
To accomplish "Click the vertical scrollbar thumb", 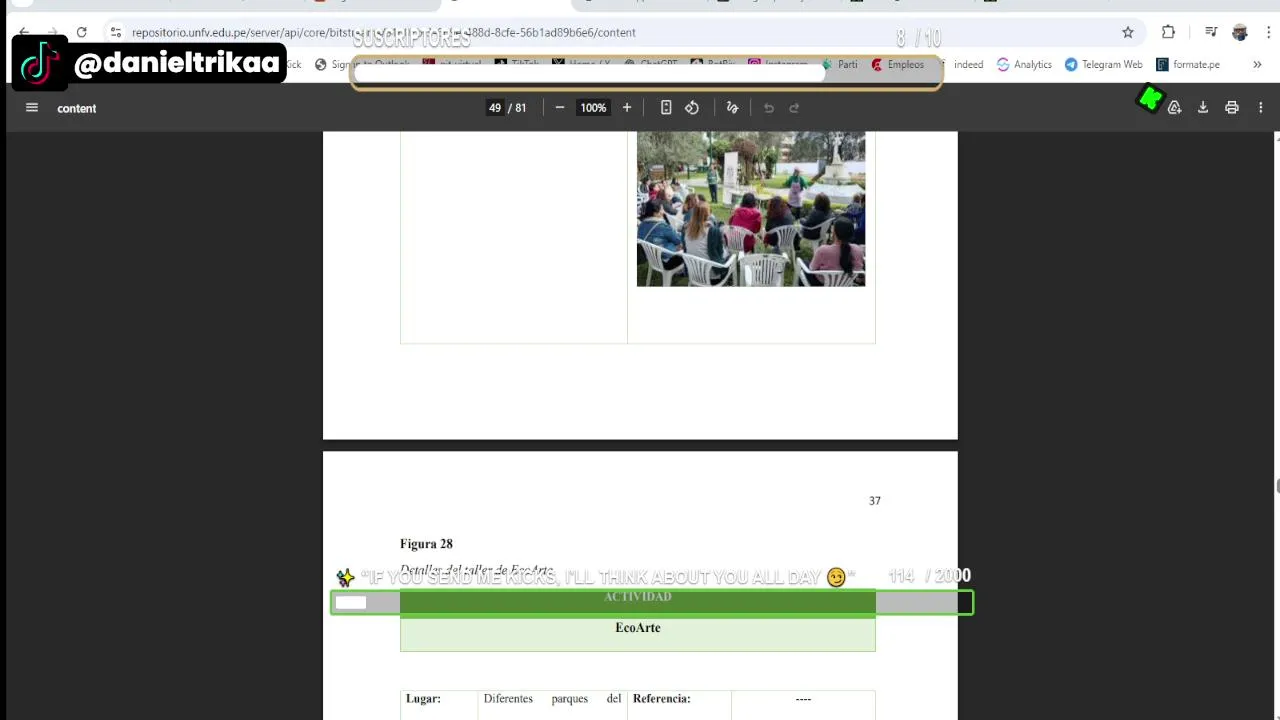I will click(x=1276, y=486).
